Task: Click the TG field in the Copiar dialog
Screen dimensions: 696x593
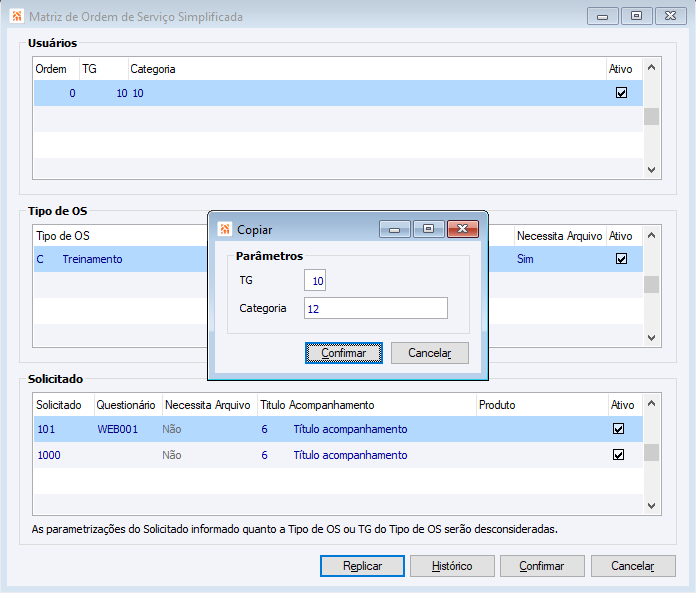Action: click(x=315, y=280)
